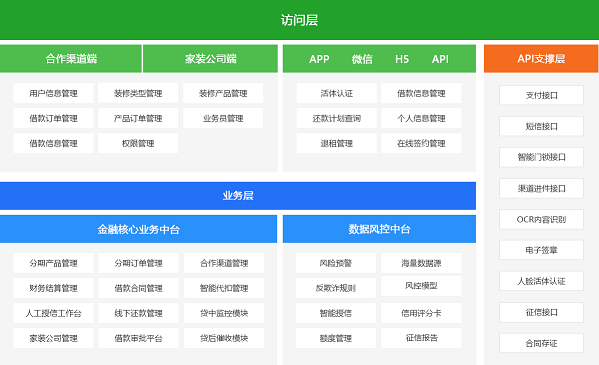Click the 支付接口 box
This screenshot has width=599, height=365.
pyautogui.click(x=541, y=95)
